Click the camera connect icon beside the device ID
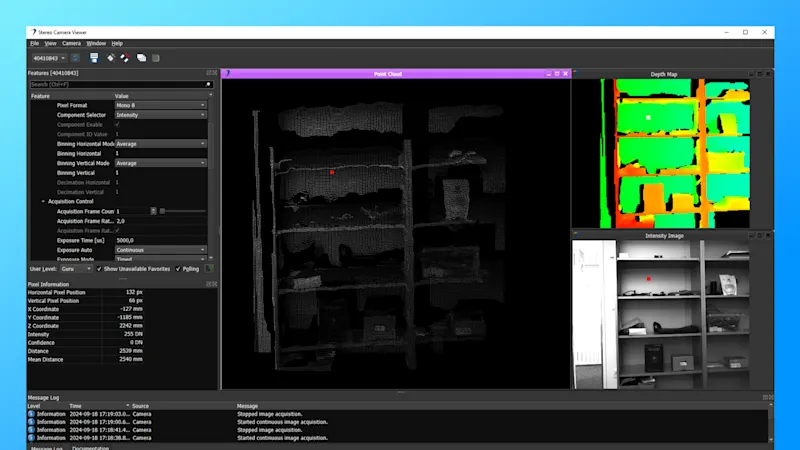Screen dimensions: 800x450 click(x=75, y=58)
